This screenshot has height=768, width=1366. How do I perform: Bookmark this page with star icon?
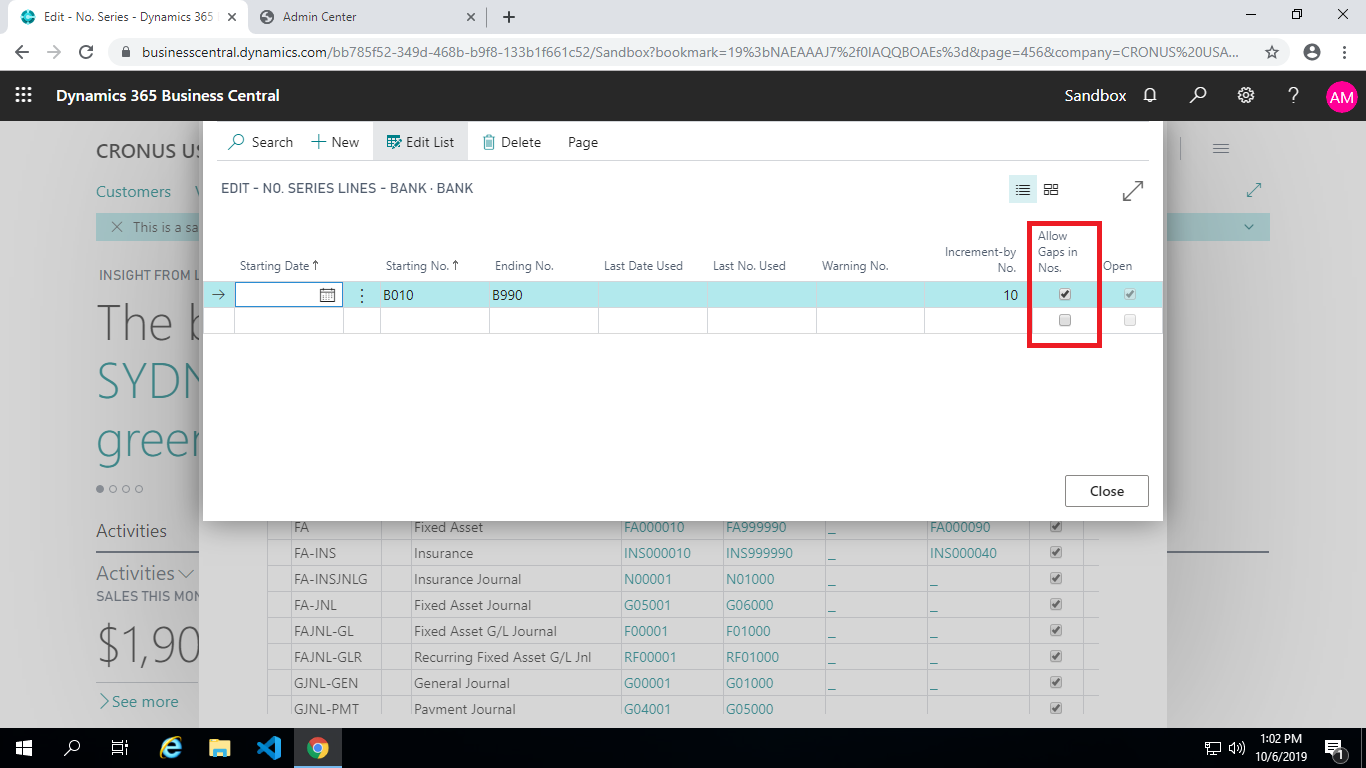(1272, 52)
